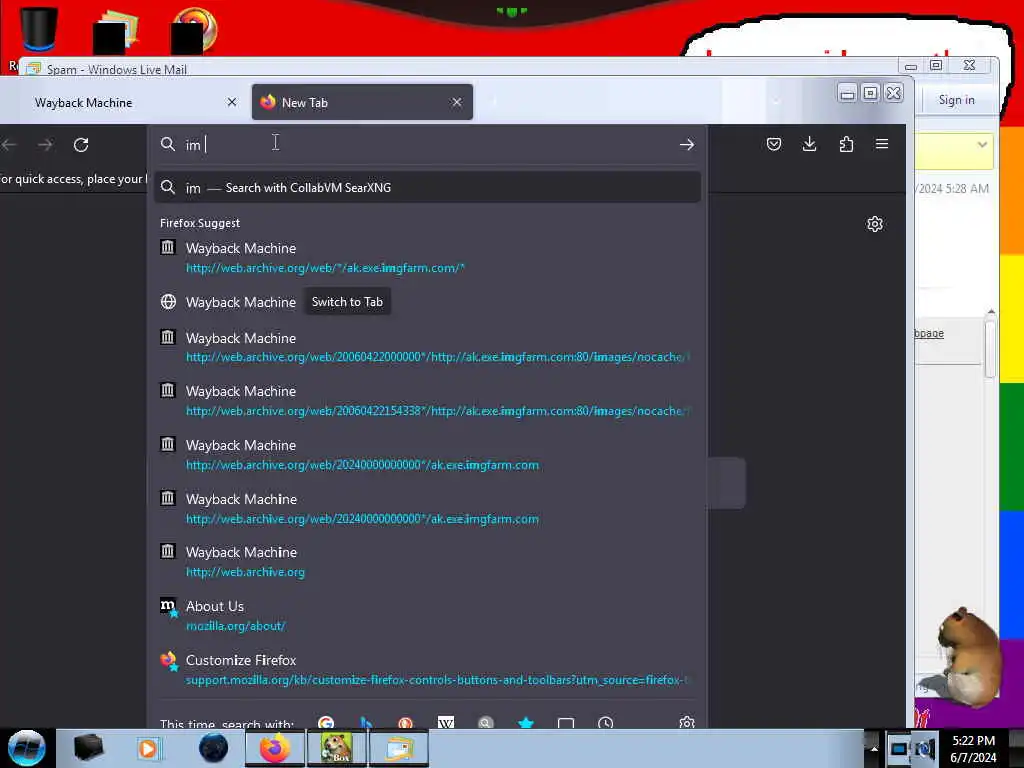Open suggestion with 20060422000000 imgfarm URL
Screen dimensions: 1024x768
[428, 347]
